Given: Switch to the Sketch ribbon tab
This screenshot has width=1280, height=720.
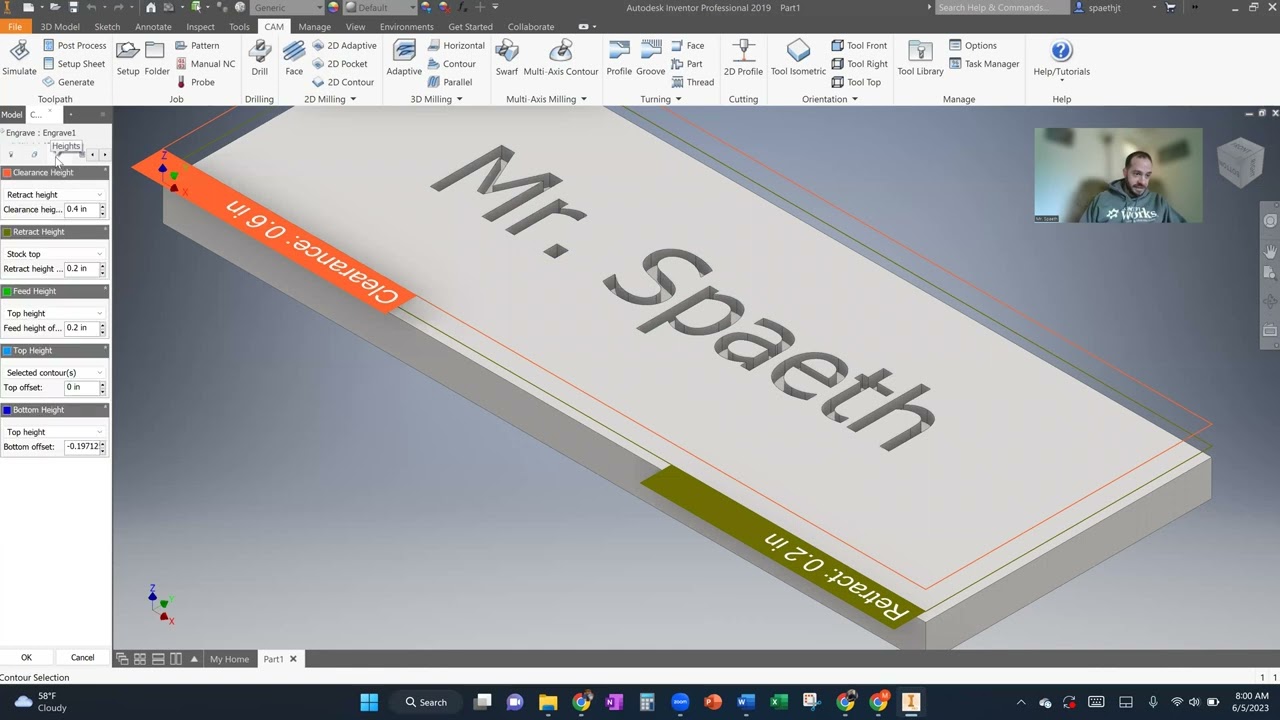Looking at the screenshot, I should (107, 27).
